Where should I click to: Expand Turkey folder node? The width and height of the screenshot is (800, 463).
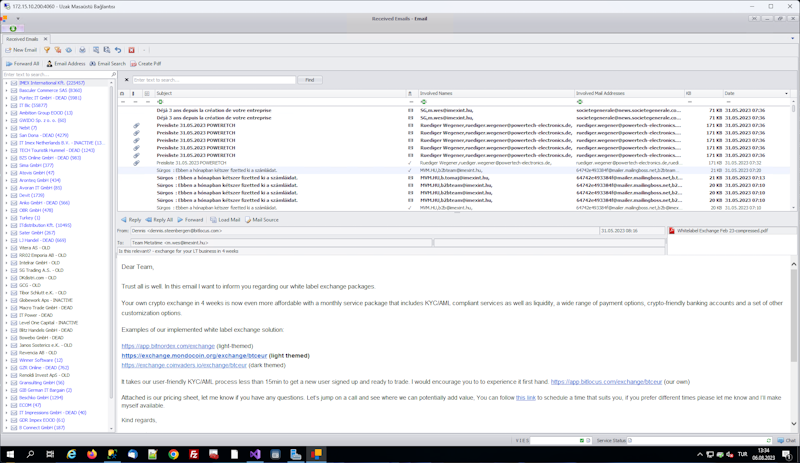7,218
